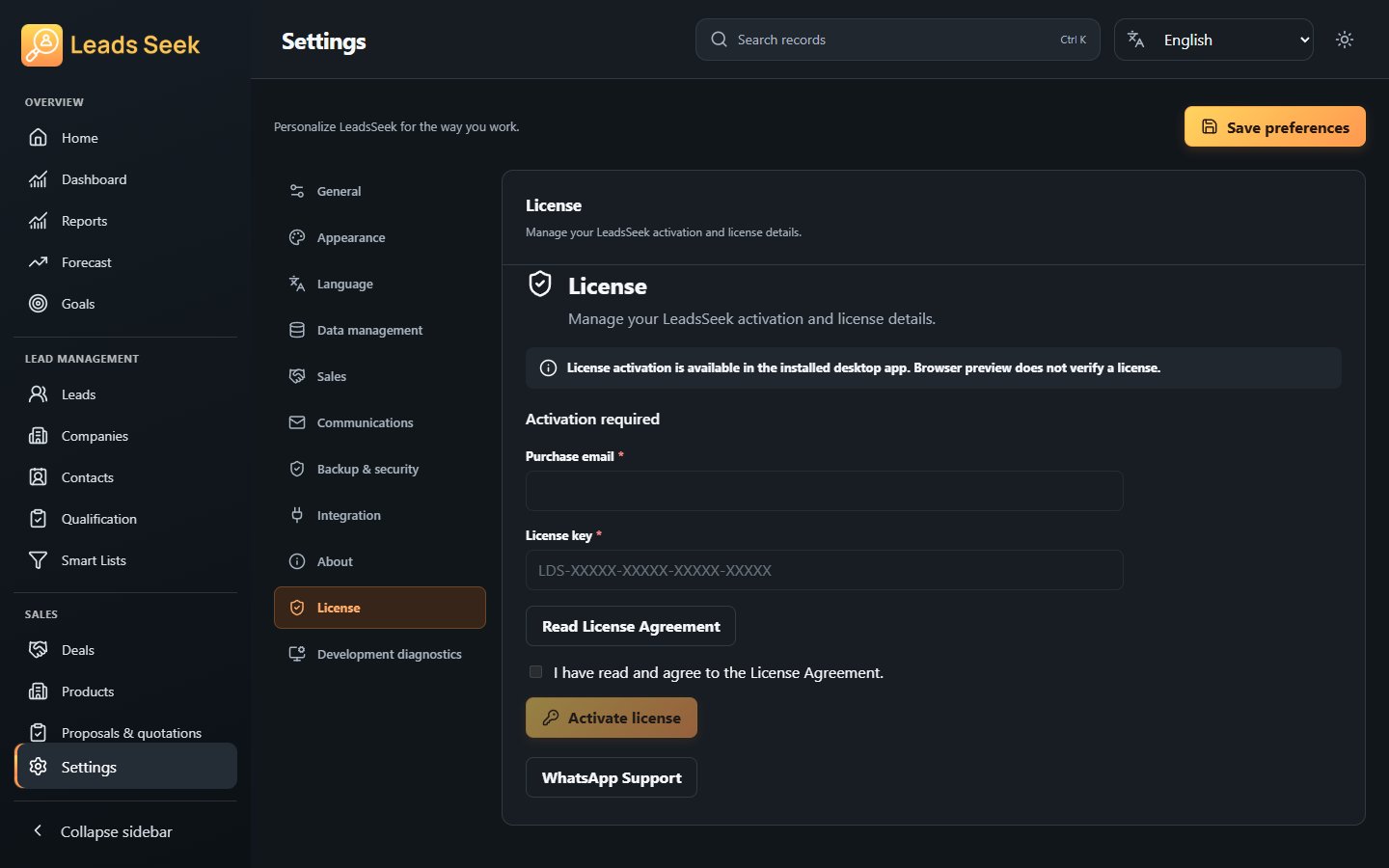
Task: Open About settings section
Action: [x=380, y=561]
